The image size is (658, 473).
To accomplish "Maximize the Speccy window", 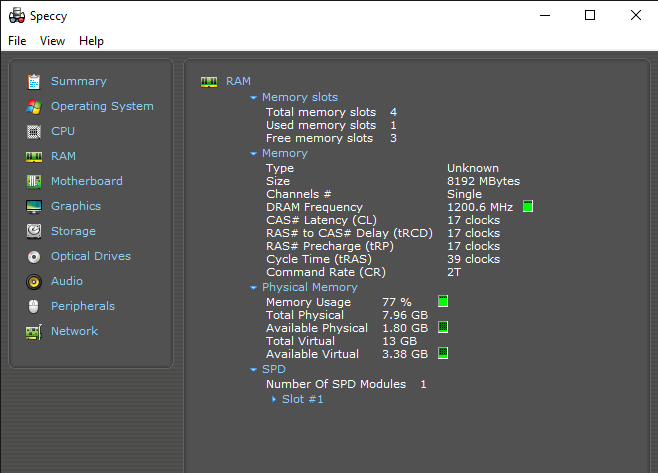I will click(590, 16).
